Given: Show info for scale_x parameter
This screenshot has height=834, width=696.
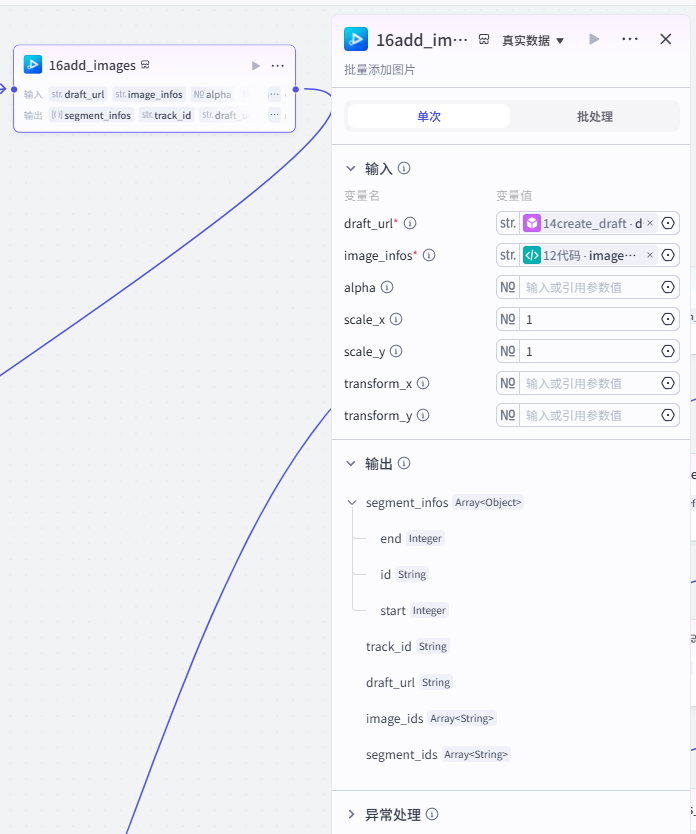Looking at the screenshot, I should click(x=396, y=319).
